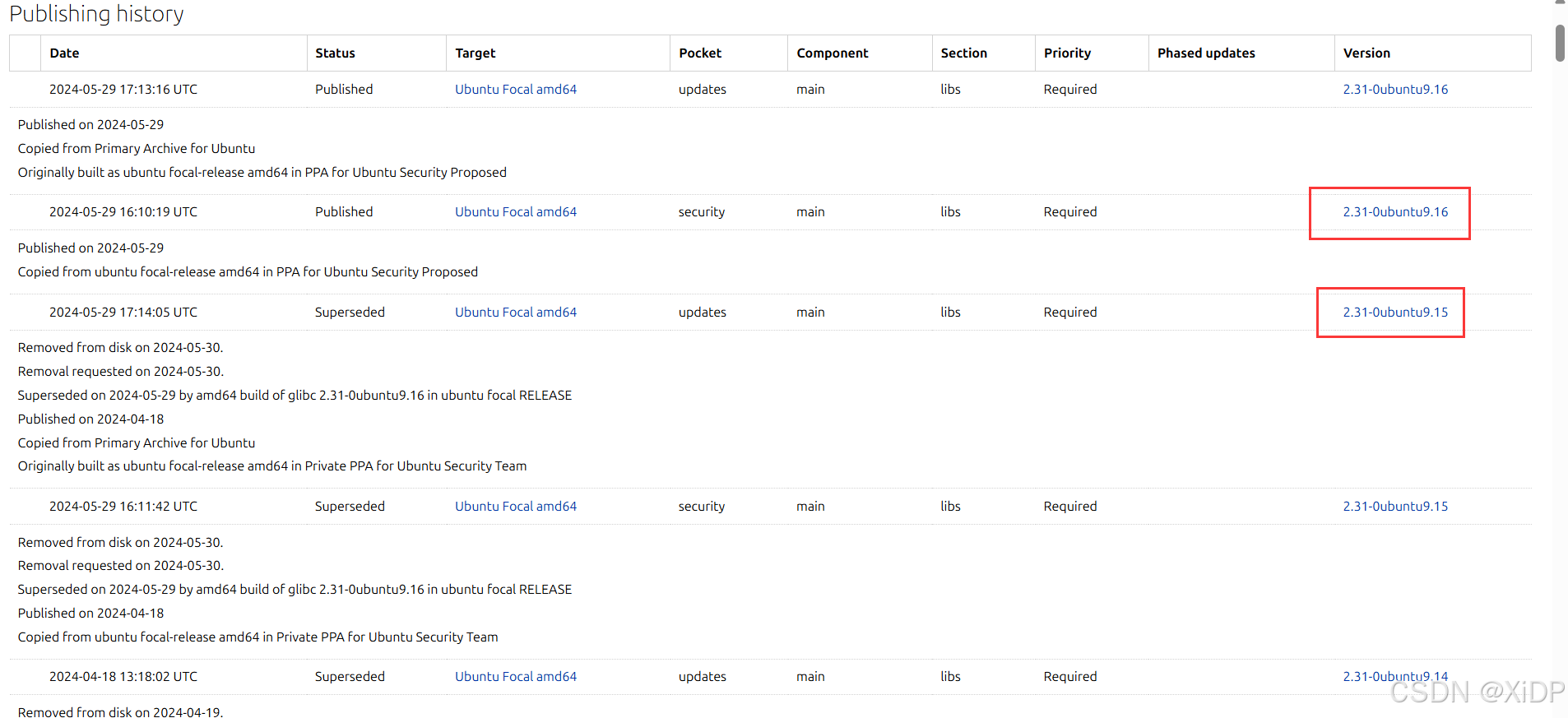Click the Status column header

coord(335,53)
